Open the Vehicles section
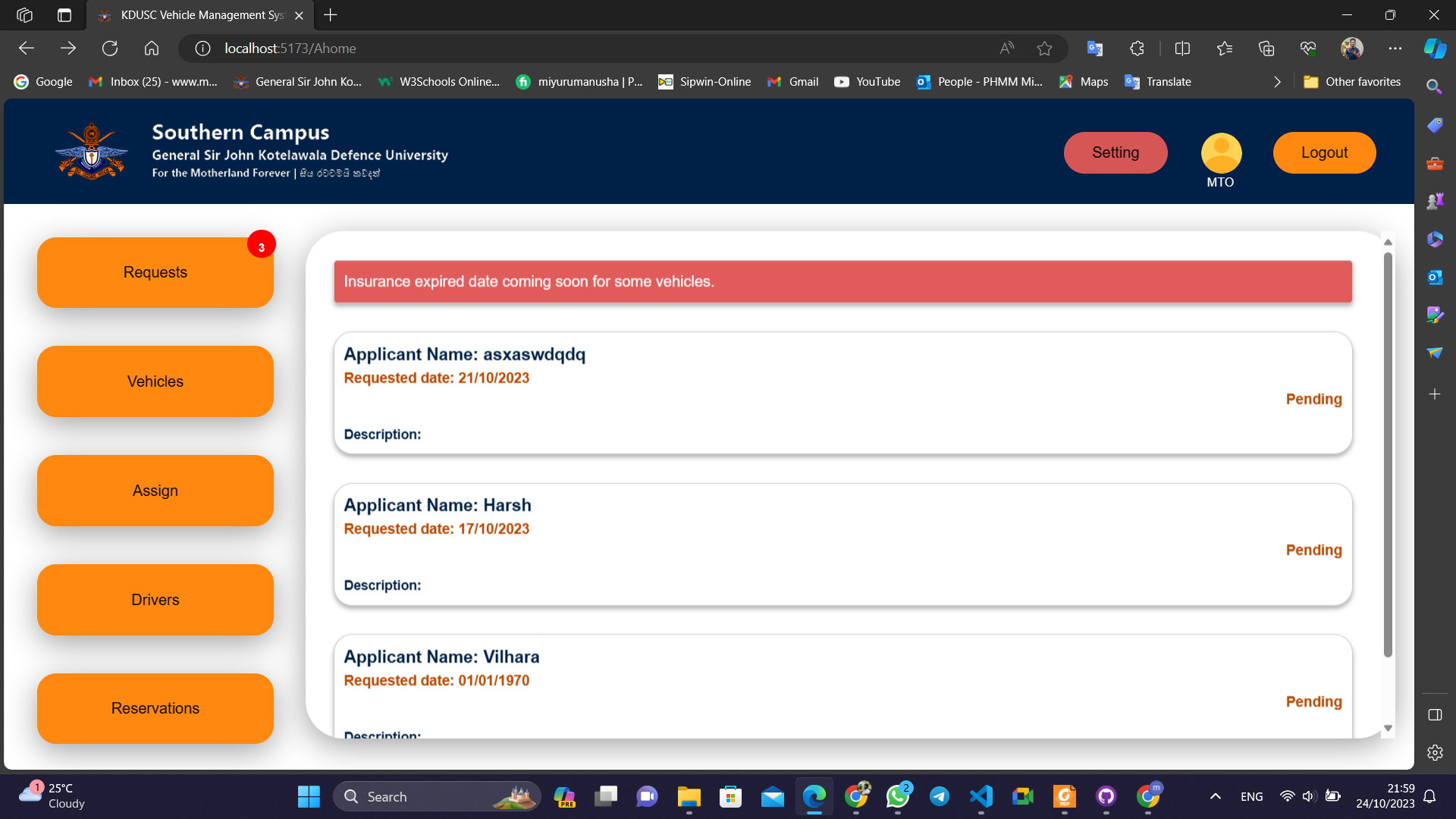Viewport: 1456px width, 819px height. (155, 381)
